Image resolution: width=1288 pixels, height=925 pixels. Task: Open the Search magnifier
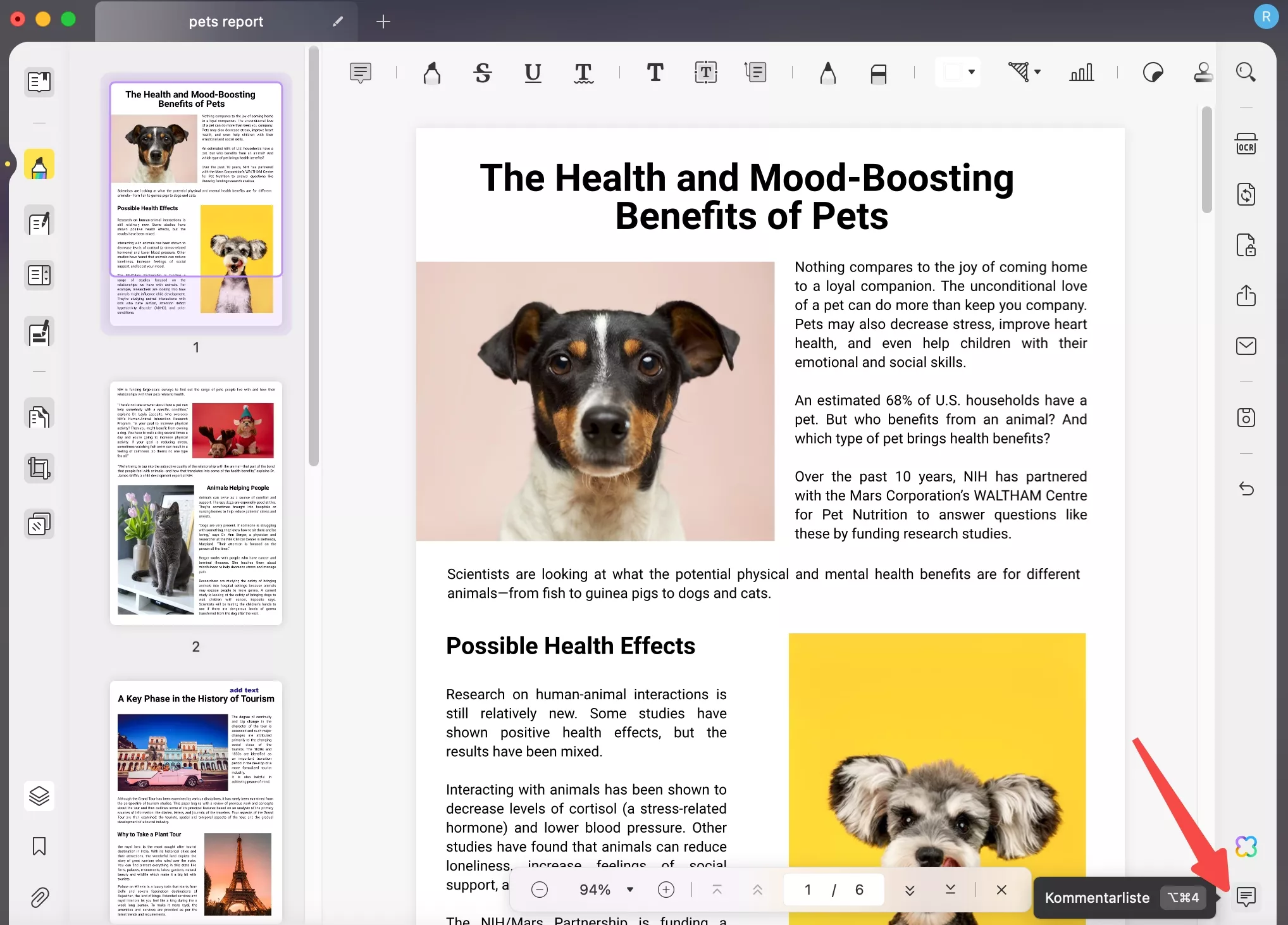coord(1246,72)
